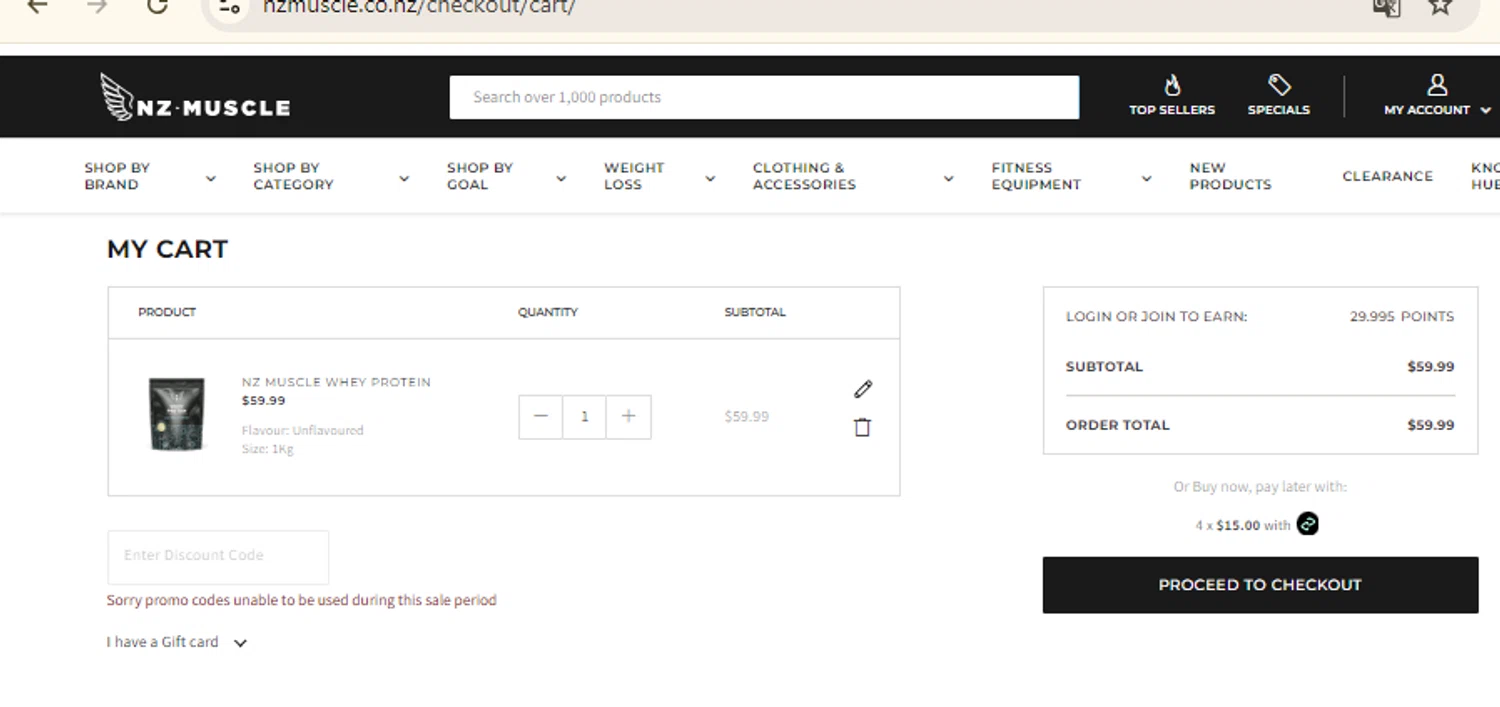Open Specials tag icon
Viewport: 1500px width, 707px height.
[1279, 85]
